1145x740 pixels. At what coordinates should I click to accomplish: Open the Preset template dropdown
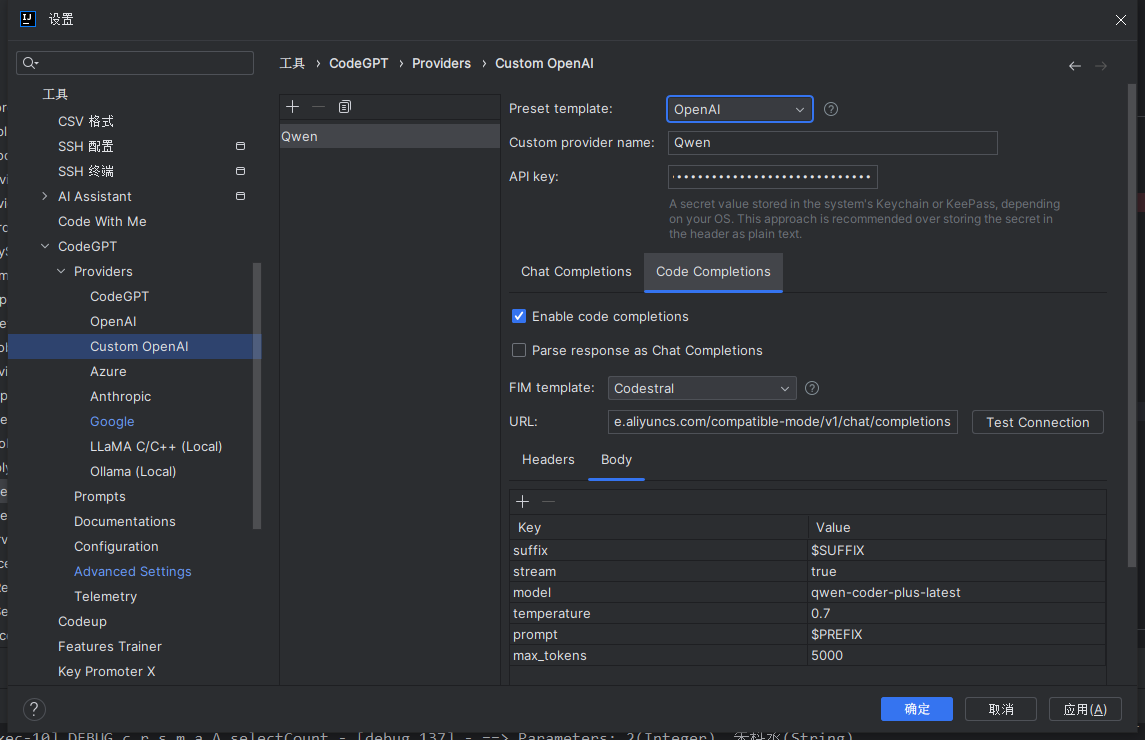pyautogui.click(x=739, y=109)
